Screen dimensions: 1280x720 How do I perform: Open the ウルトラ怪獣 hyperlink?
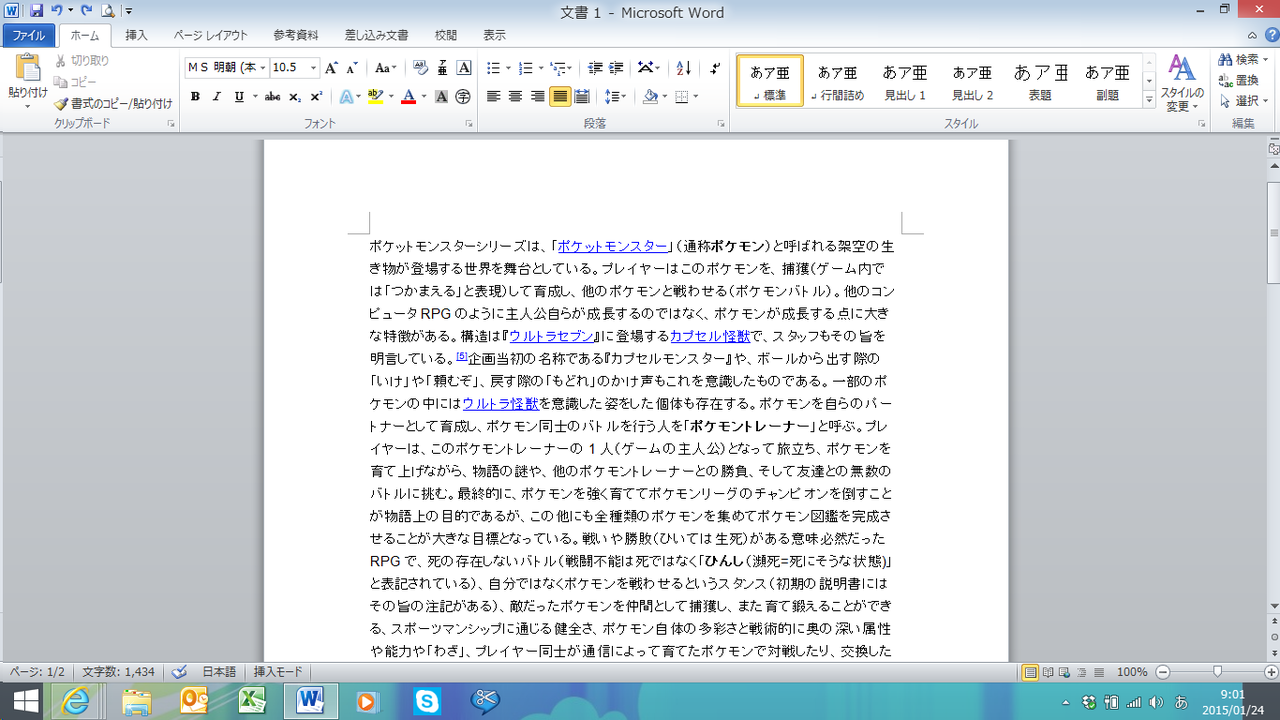click(501, 403)
